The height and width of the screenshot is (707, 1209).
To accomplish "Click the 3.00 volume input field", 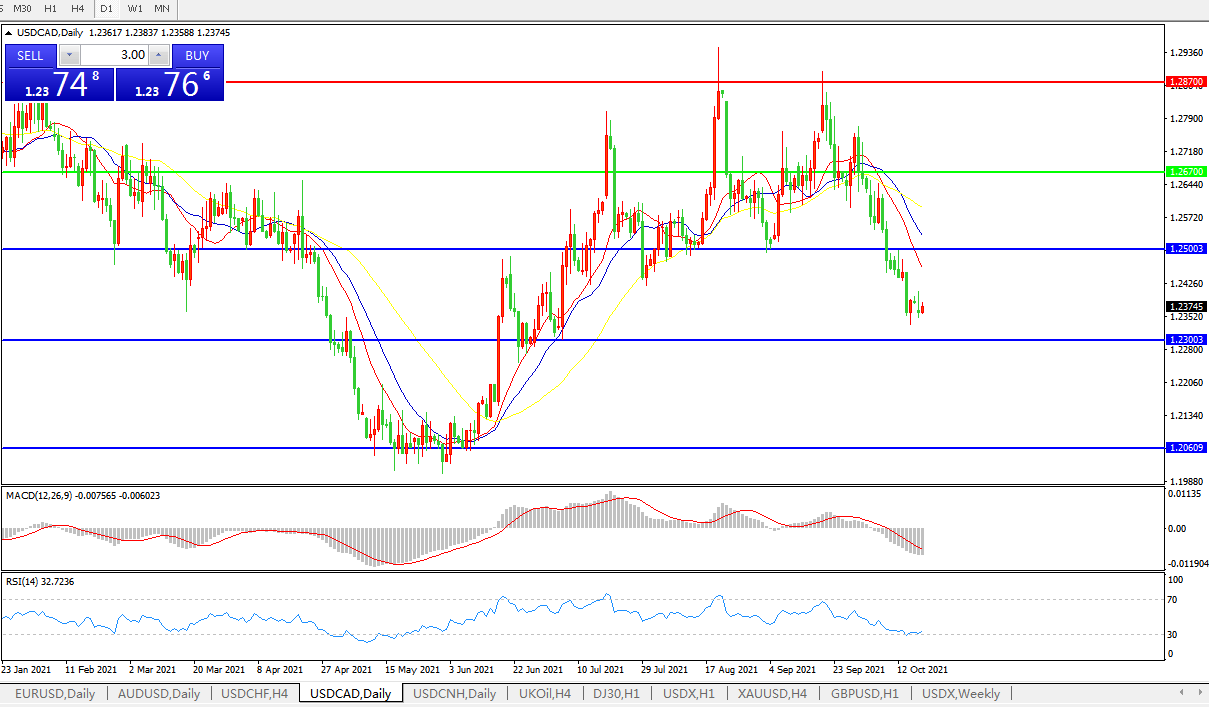I will point(114,56).
